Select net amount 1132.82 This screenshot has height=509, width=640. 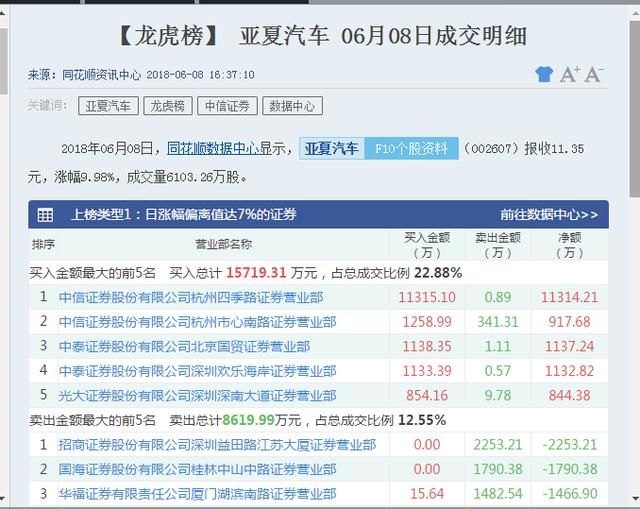pyautogui.click(x=569, y=371)
